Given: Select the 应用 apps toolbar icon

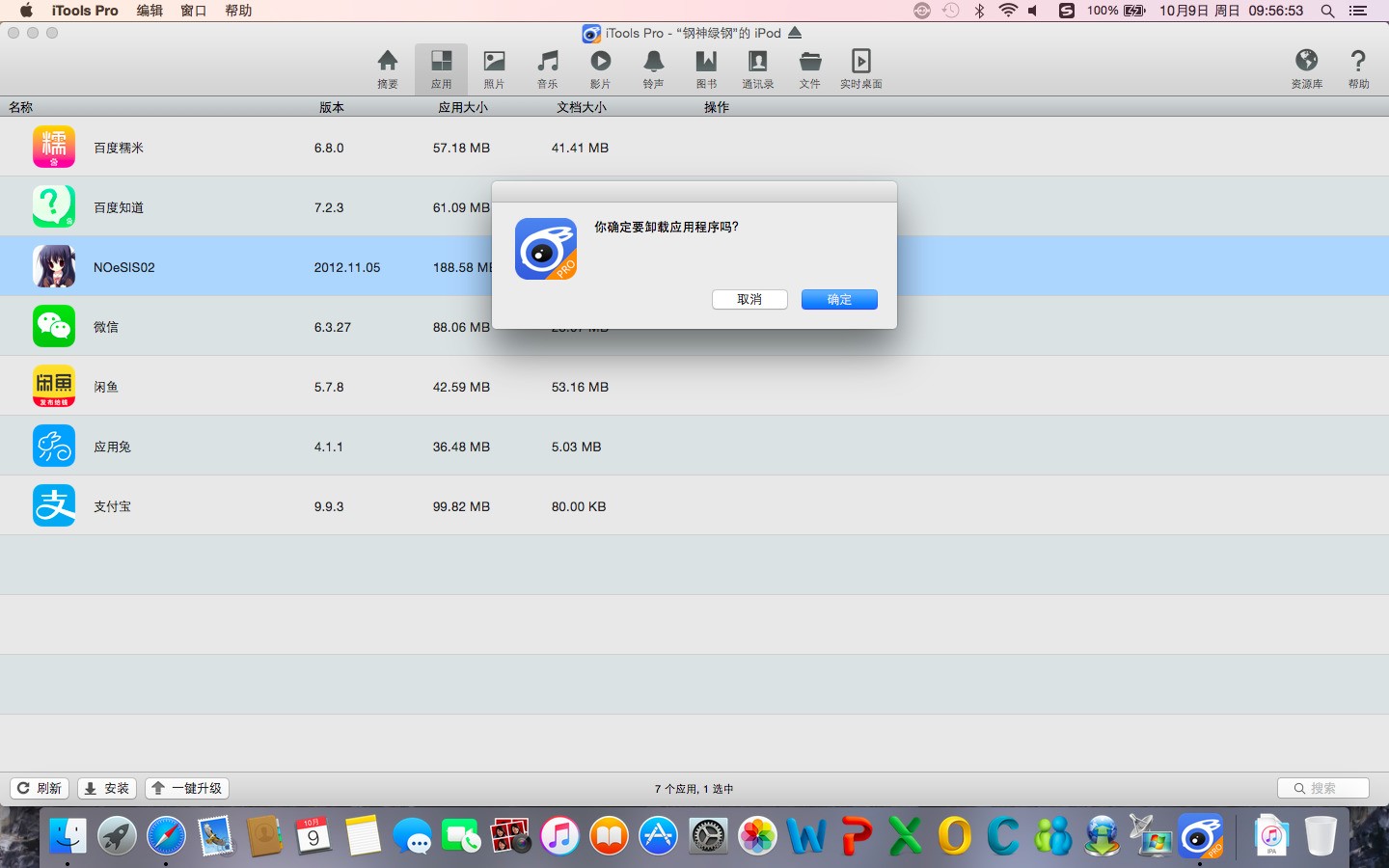Looking at the screenshot, I should [441, 69].
